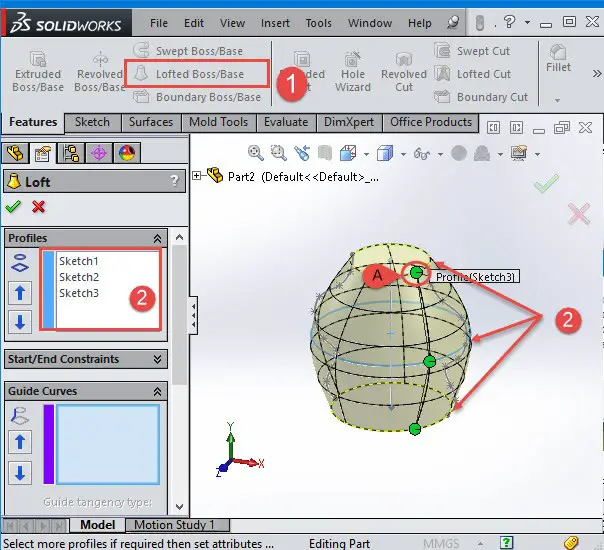Cancel the loft with red X
Viewport: 604px width, 550px height.
click(39, 207)
